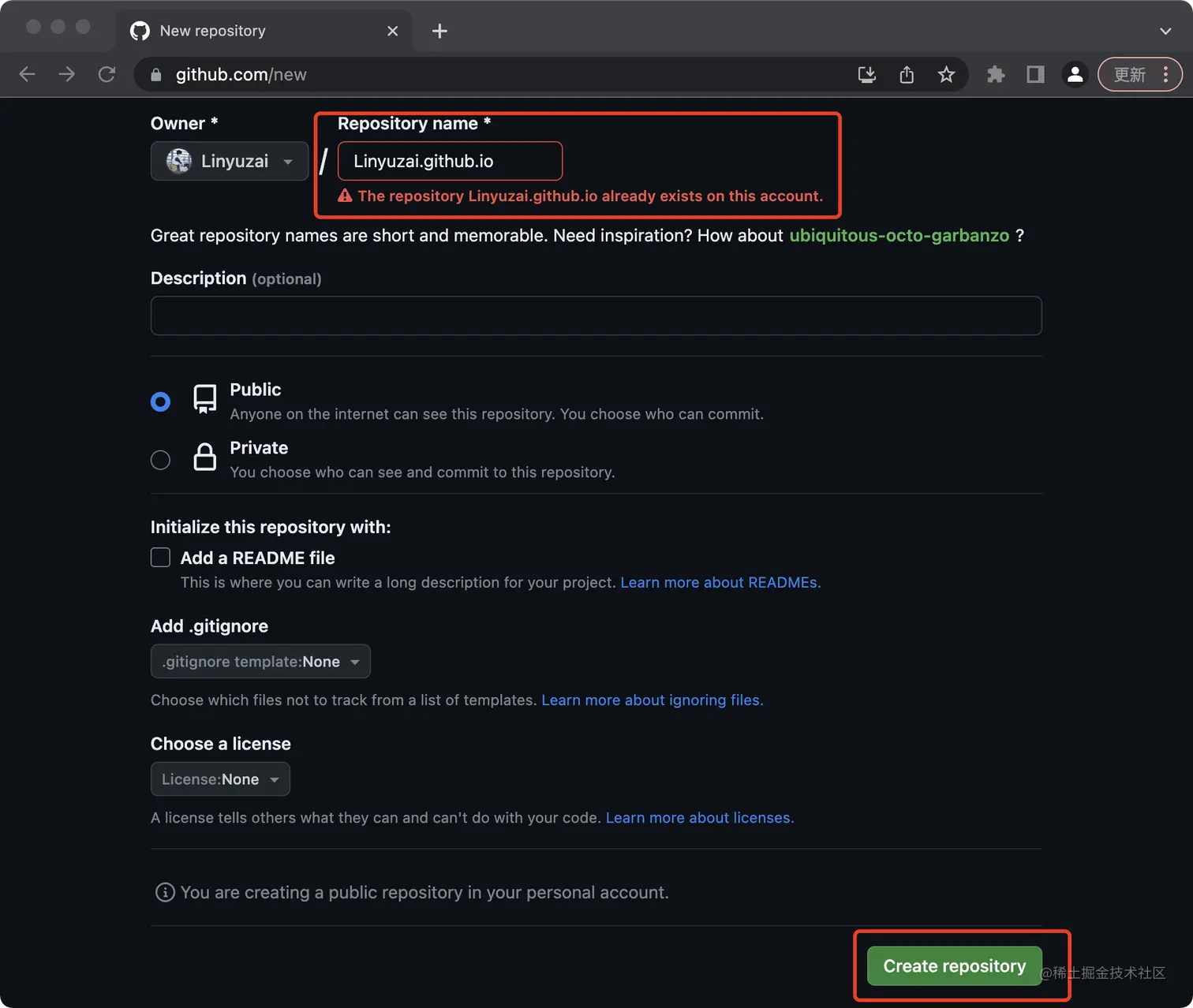Bookmark this page with star icon

tap(946, 75)
